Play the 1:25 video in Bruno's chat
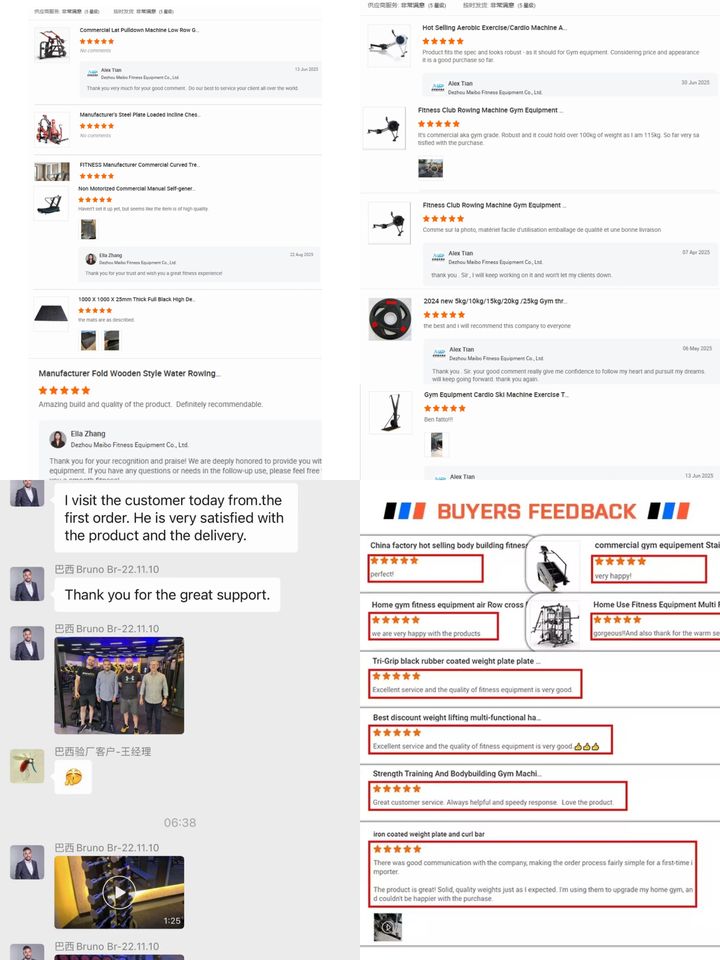This screenshot has height=960, width=720. pyautogui.click(x=119, y=892)
